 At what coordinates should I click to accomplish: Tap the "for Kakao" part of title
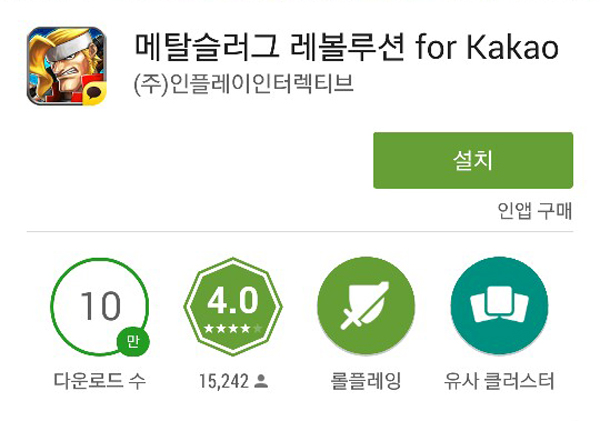click(487, 47)
